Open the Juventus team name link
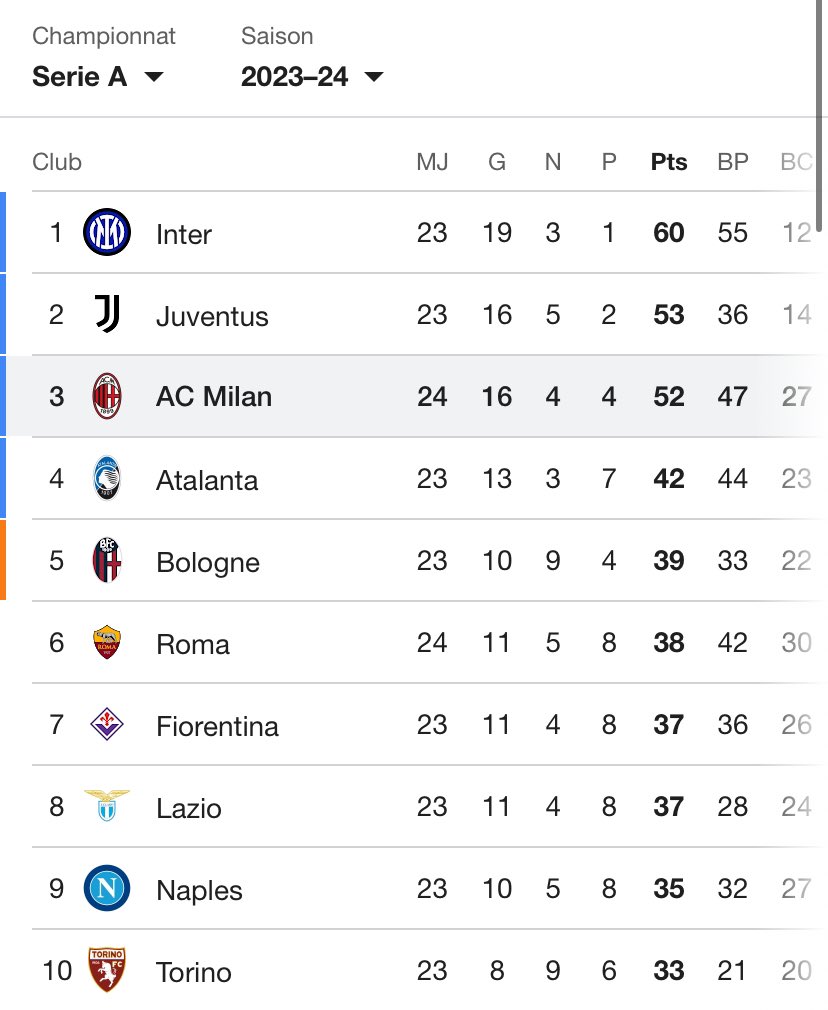 tap(212, 316)
